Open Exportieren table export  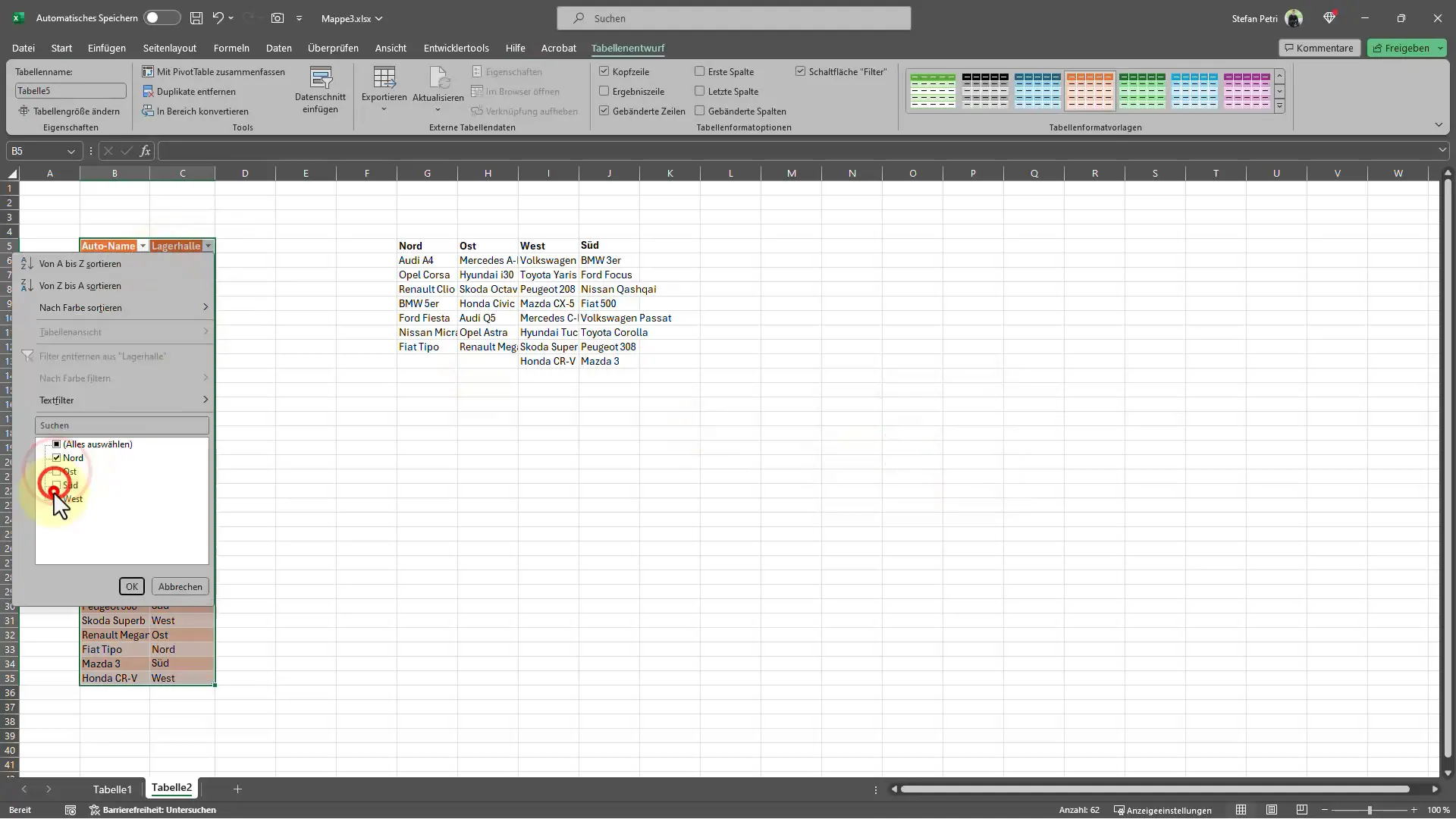(x=384, y=90)
